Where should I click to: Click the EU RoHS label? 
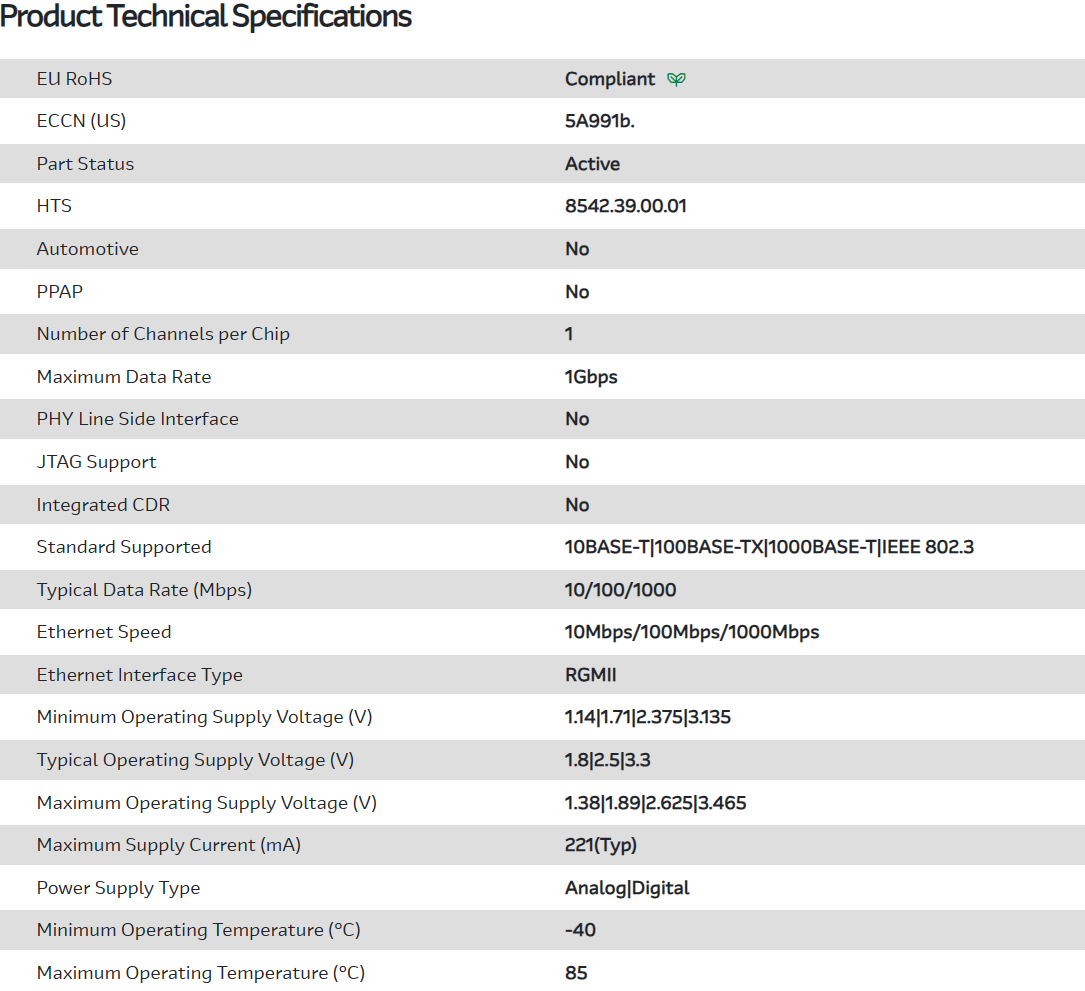tap(75, 79)
